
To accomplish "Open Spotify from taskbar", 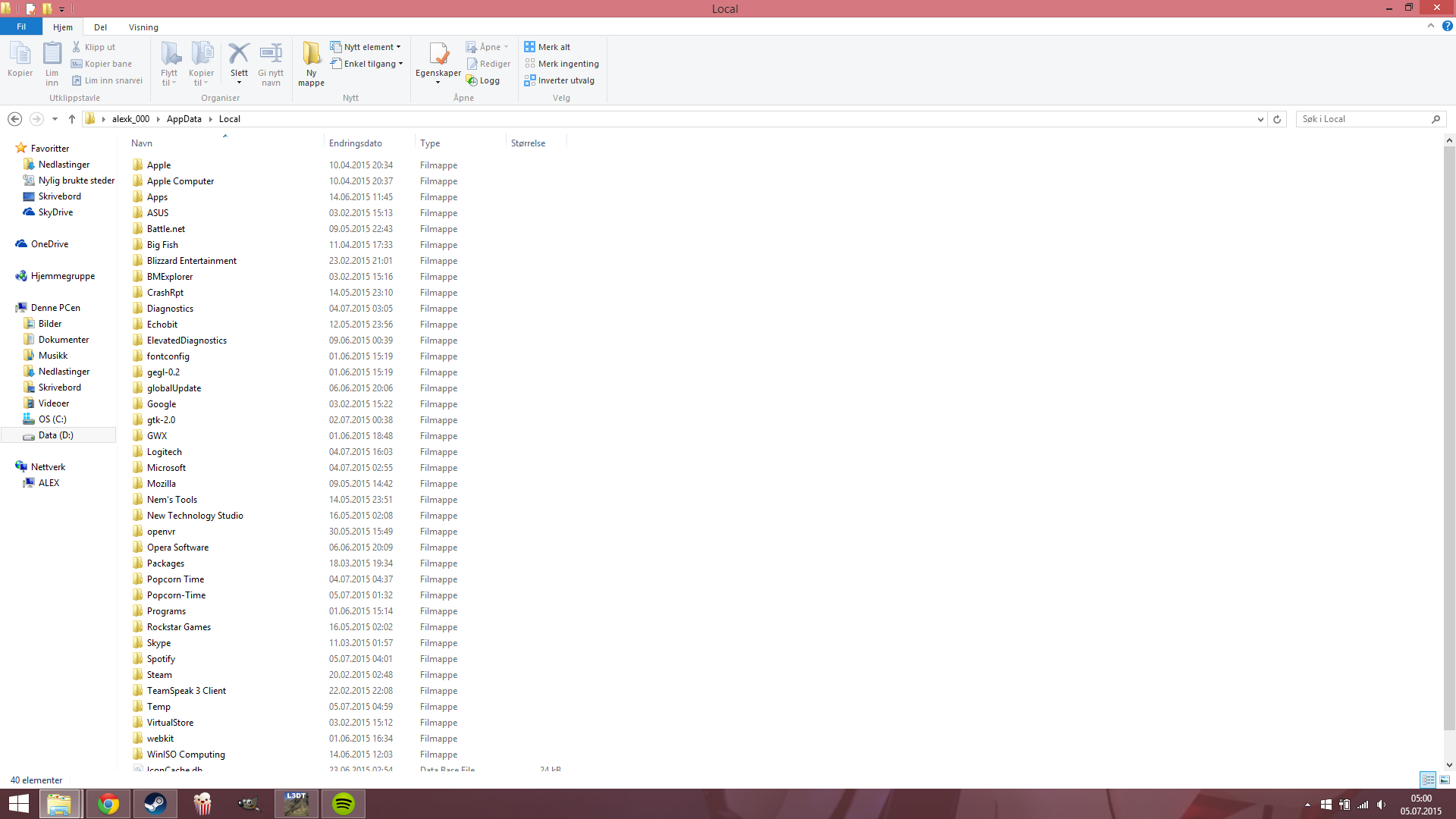I will pos(344,804).
